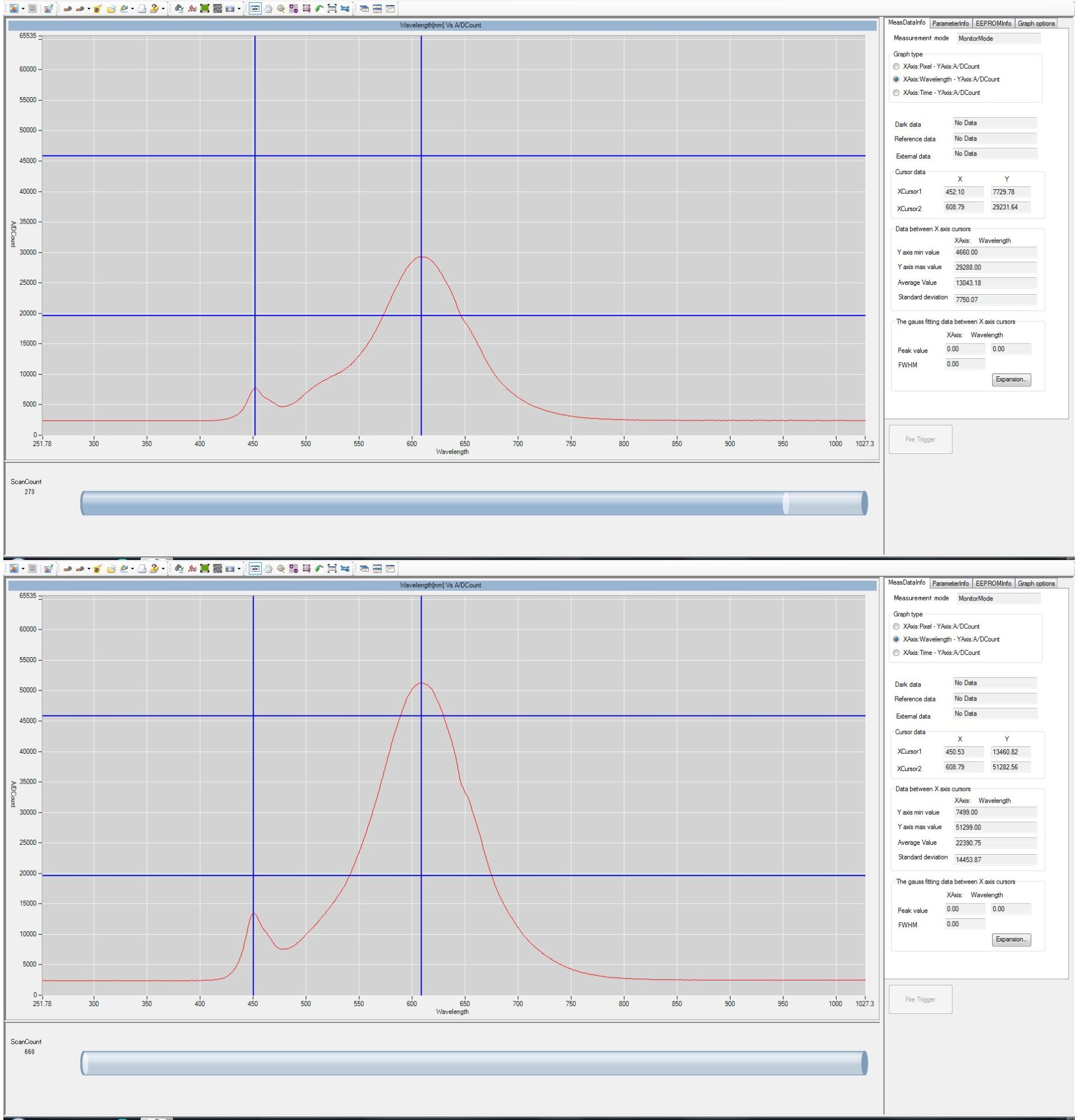The image size is (1078, 1120).
Task: Click XCursor1 X value field showing 452.10
Action: 964,192
